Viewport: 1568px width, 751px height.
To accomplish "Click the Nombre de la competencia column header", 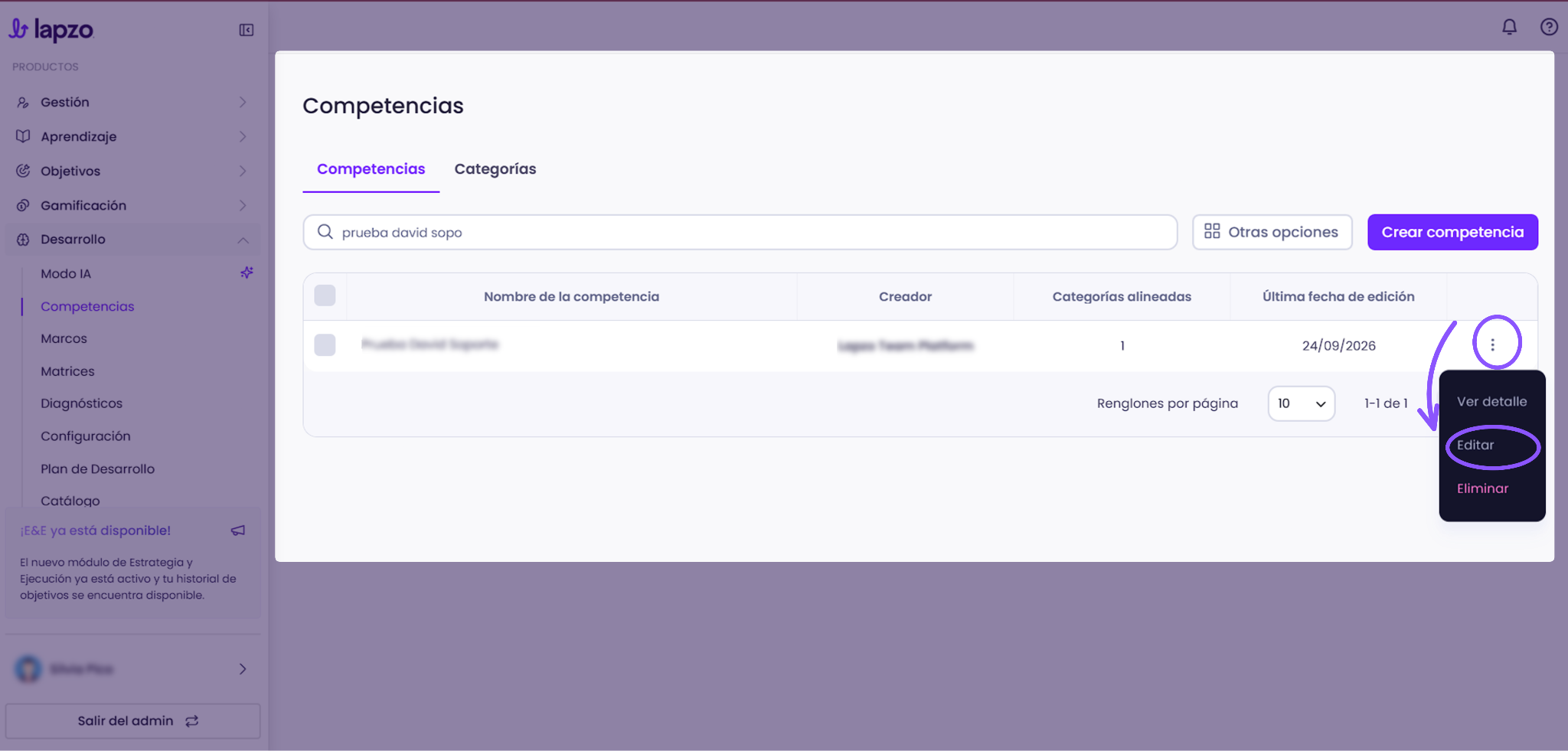I will point(571,296).
